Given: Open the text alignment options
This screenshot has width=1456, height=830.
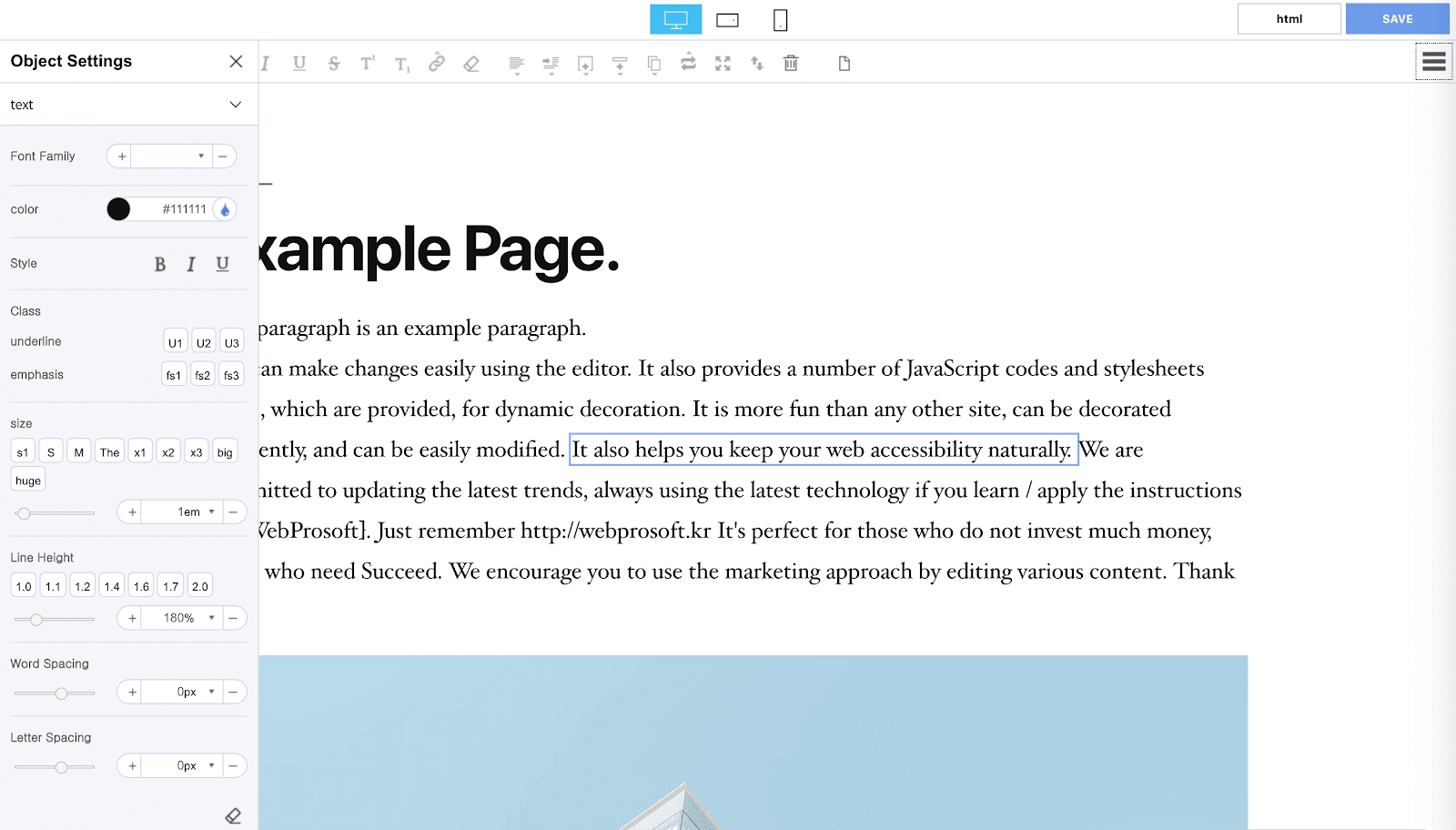Looking at the screenshot, I should click(516, 65).
